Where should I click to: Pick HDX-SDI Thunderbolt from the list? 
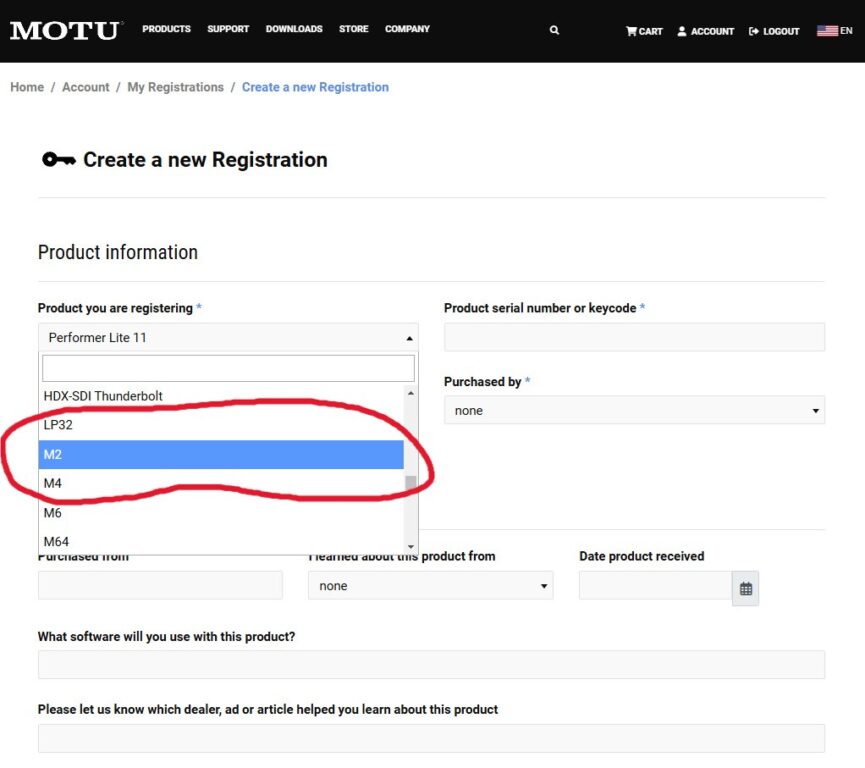pyautogui.click(x=221, y=396)
